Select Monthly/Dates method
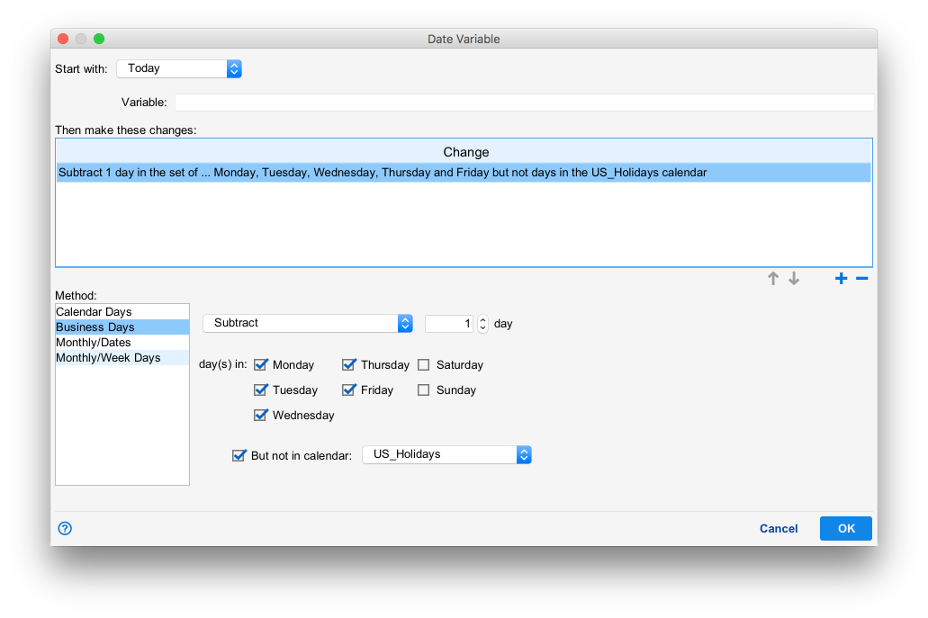The height and width of the screenshot is (618, 928). [x=93, y=342]
